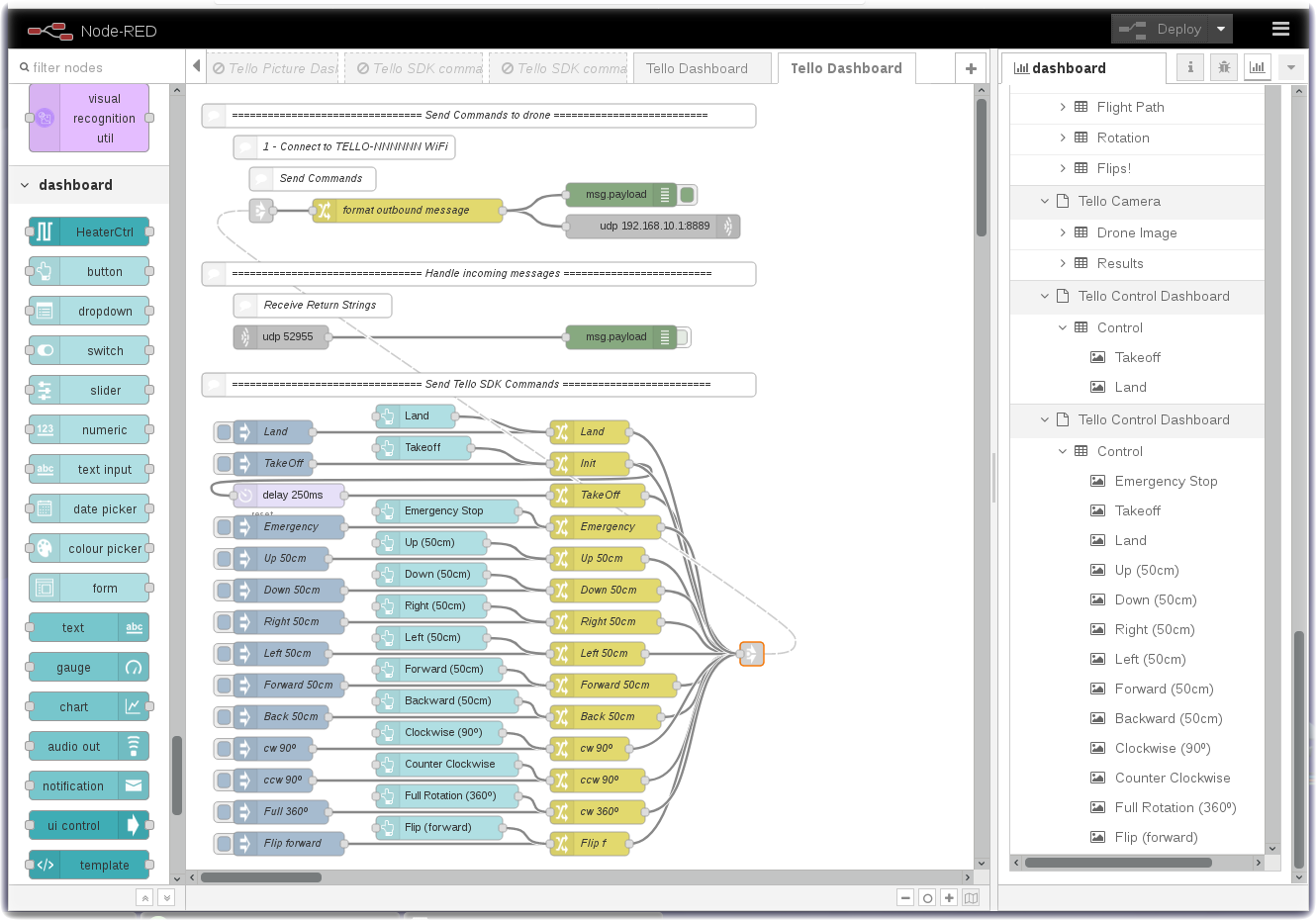This screenshot has height=920, width=1316.
Task: Open the Deploy options dropdown arrow
Action: 1221,30
